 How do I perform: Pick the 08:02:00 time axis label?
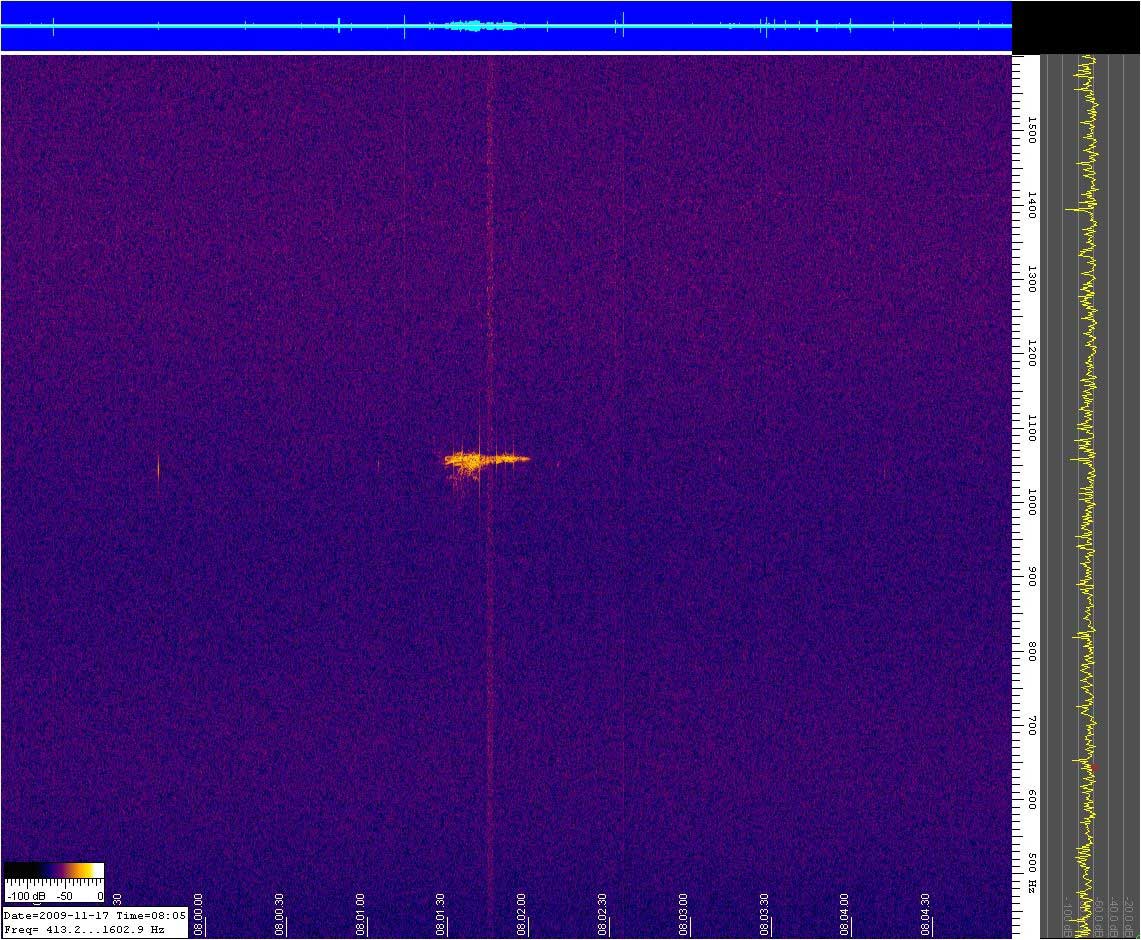coord(522,915)
